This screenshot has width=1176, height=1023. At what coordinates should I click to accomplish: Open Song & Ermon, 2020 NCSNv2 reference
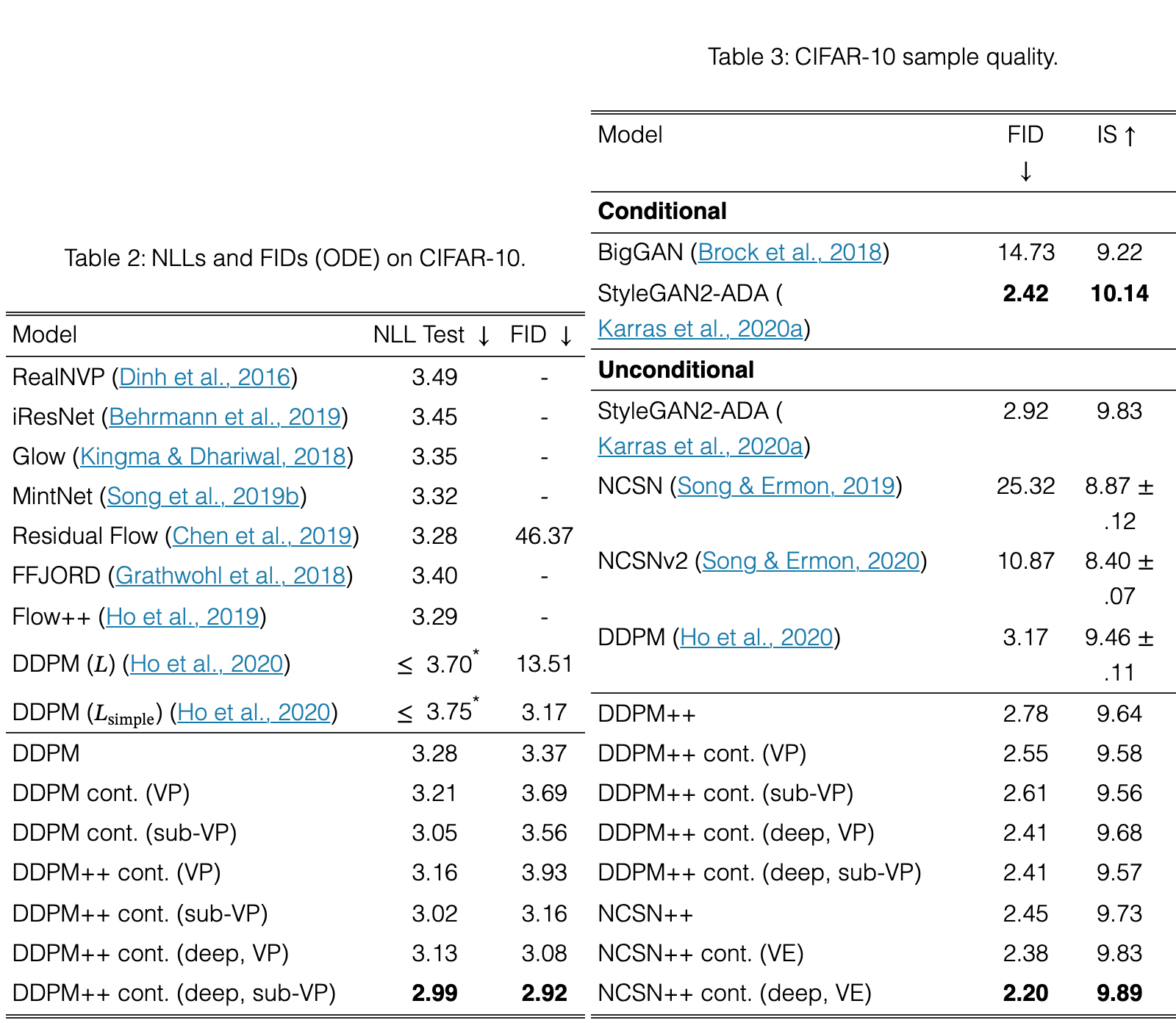point(811,561)
